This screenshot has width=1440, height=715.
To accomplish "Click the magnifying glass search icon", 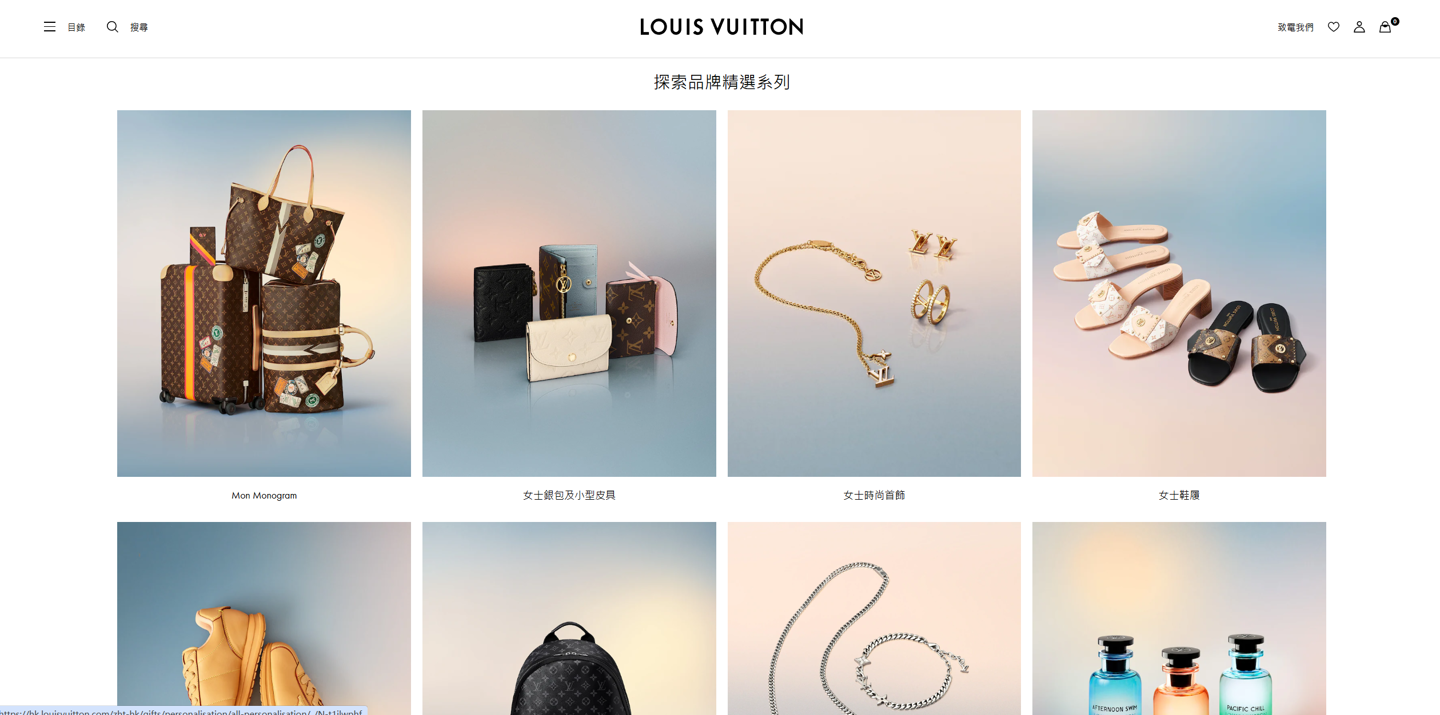I will click(112, 27).
